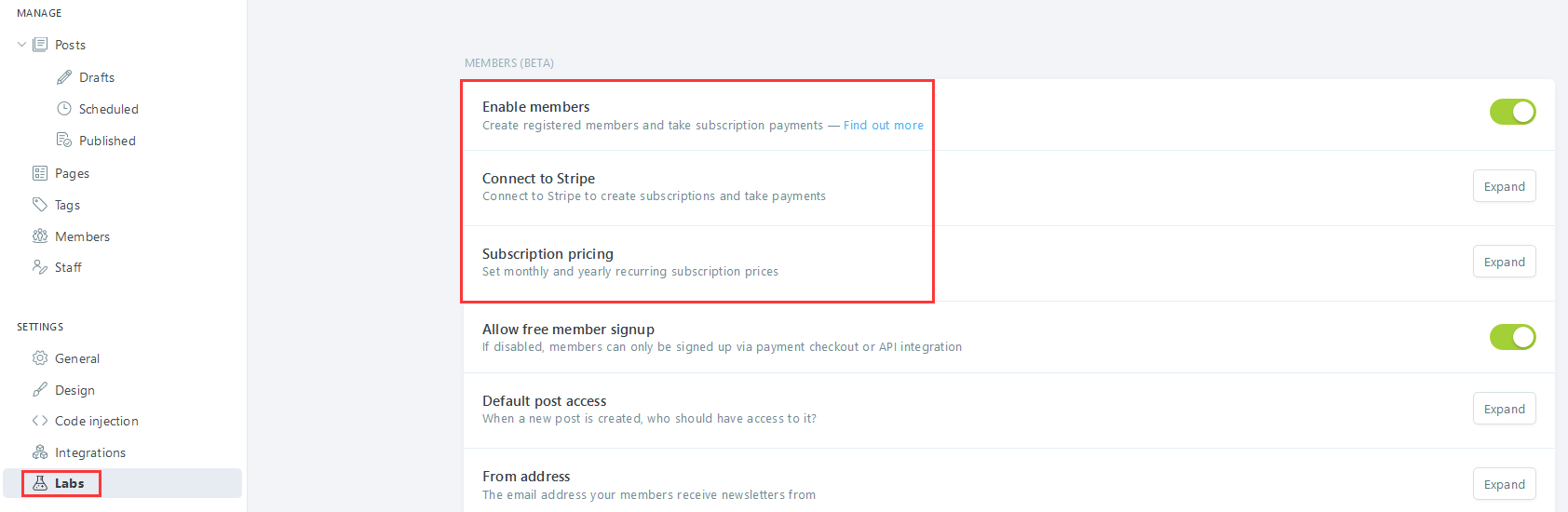Expand Default post access settings
Screen dimensions: 1568x512
coord(1504,409)
